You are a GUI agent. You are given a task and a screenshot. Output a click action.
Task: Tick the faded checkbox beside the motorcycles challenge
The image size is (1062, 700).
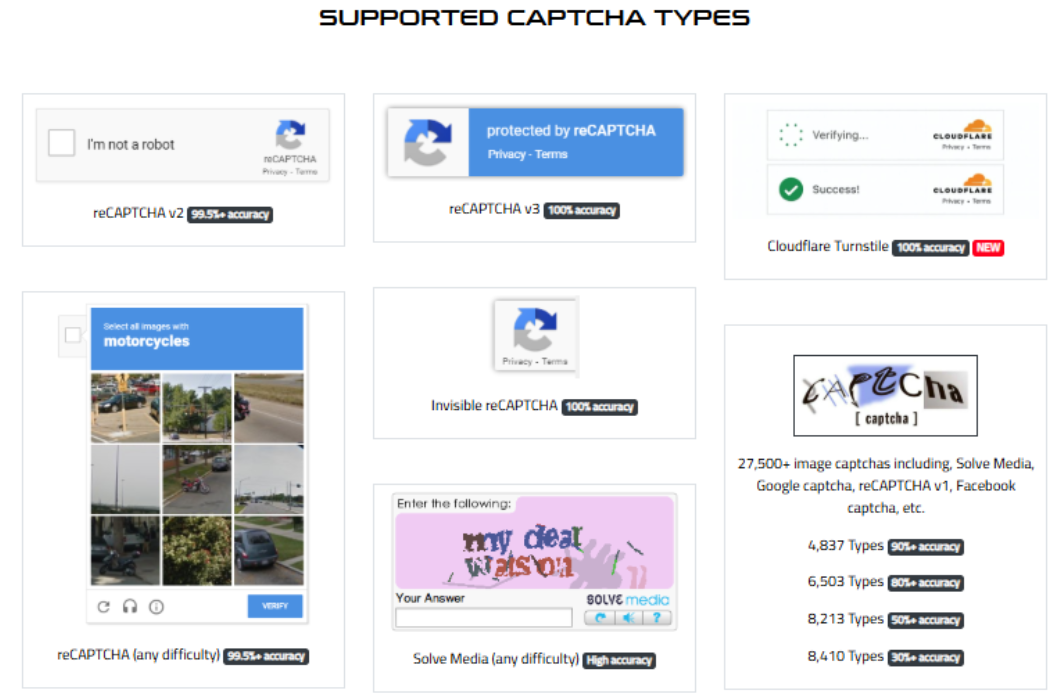(72, 335)
